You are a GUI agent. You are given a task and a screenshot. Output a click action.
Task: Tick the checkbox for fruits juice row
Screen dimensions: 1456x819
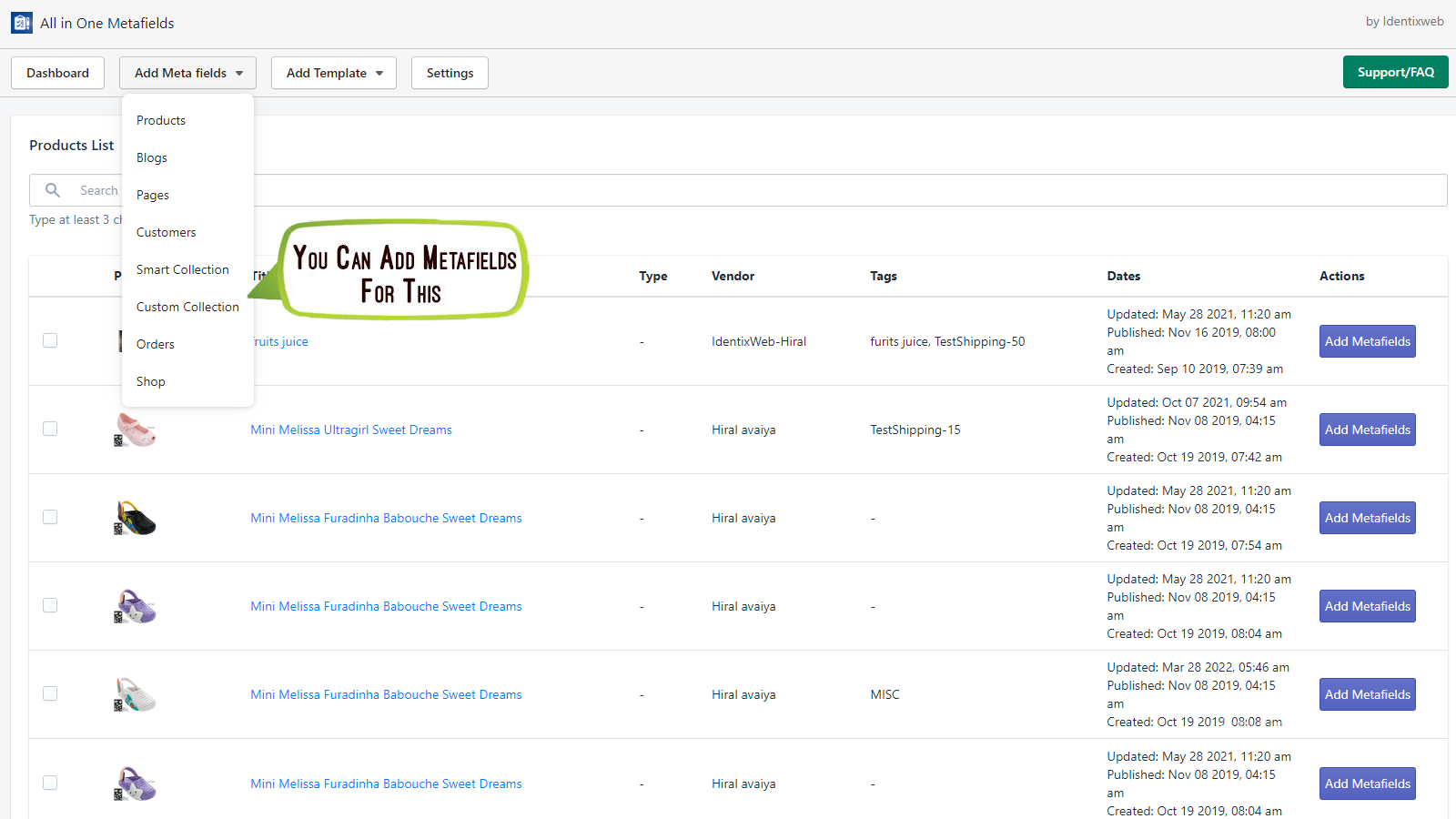click(50, 340)
